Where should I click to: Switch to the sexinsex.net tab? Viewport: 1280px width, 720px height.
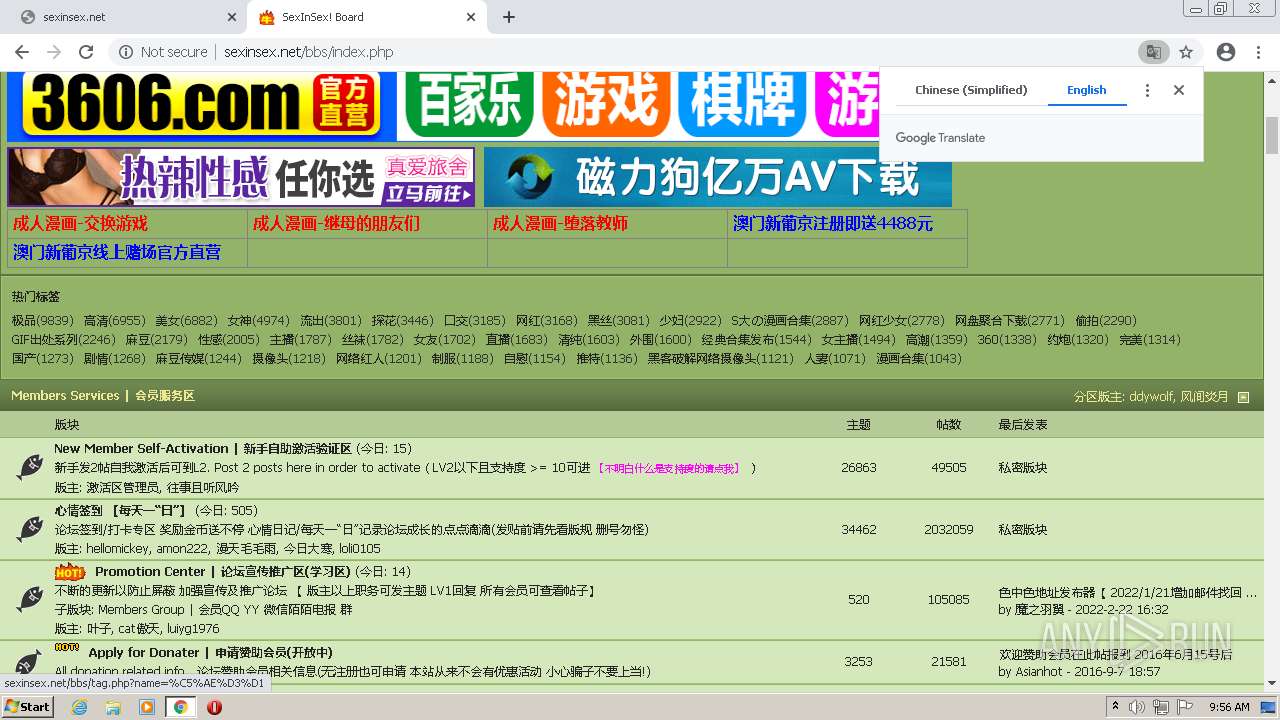pyautogui.click(x=125, y=17)
